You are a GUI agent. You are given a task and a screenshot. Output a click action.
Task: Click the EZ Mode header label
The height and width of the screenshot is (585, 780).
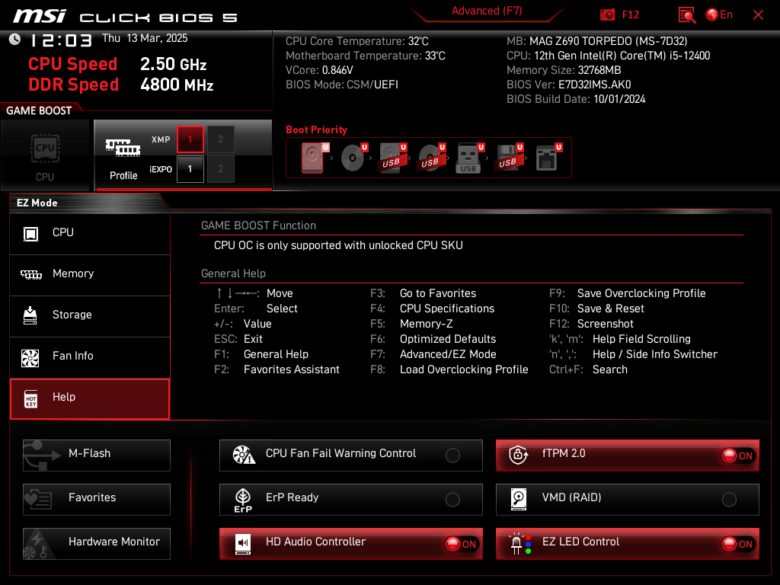tap(37, 203)
